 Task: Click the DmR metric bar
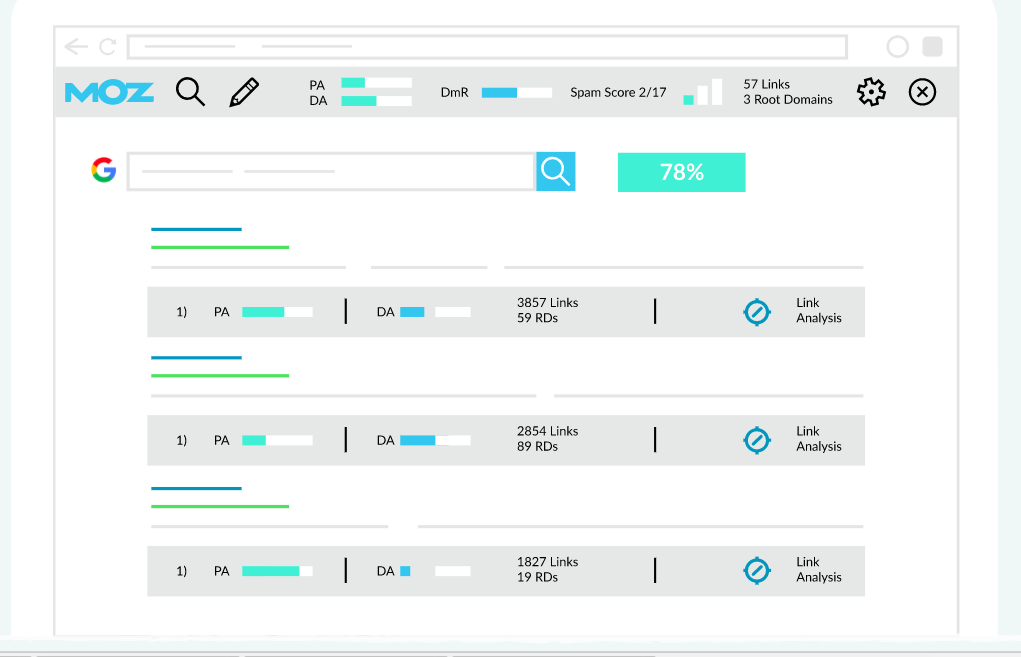point(516,92)
